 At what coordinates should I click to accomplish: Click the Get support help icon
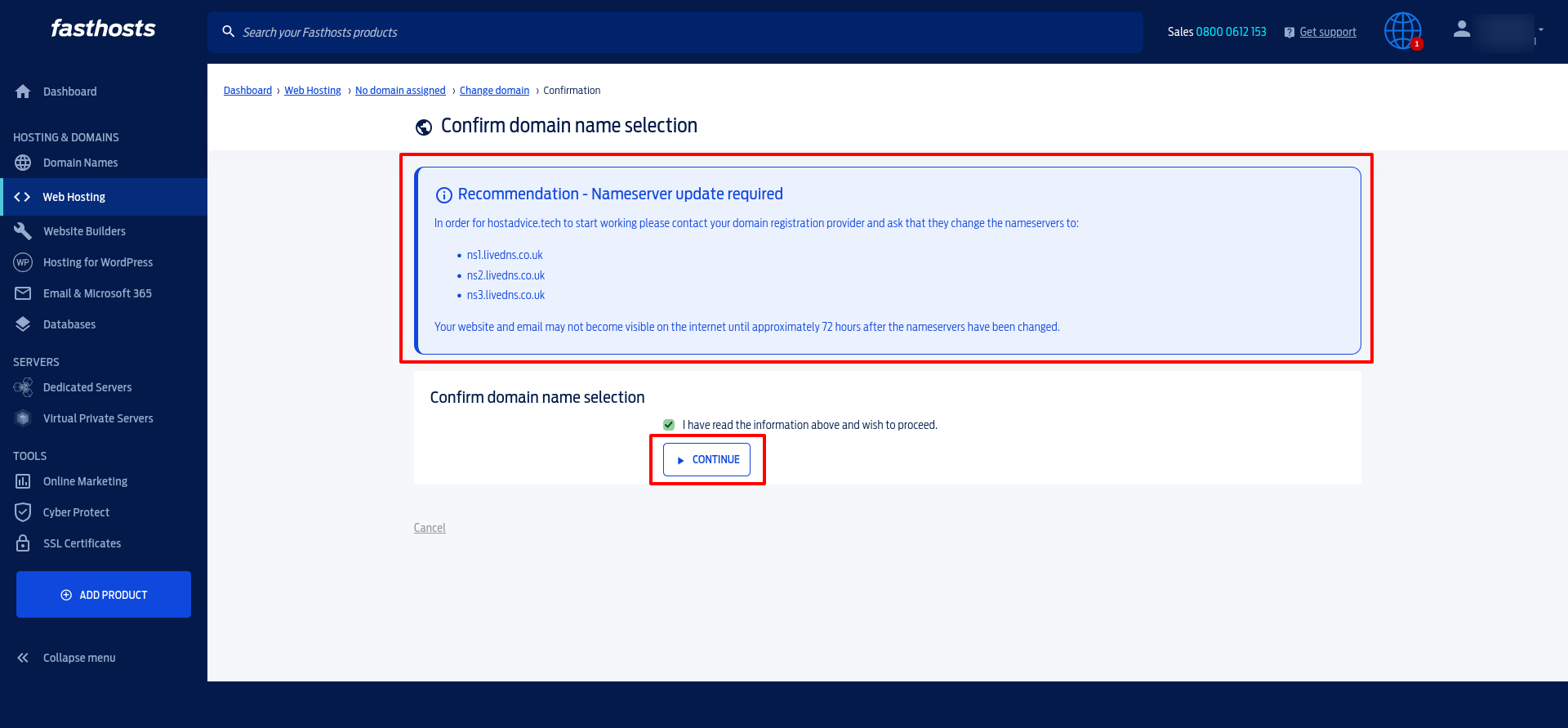[1290, 33]
